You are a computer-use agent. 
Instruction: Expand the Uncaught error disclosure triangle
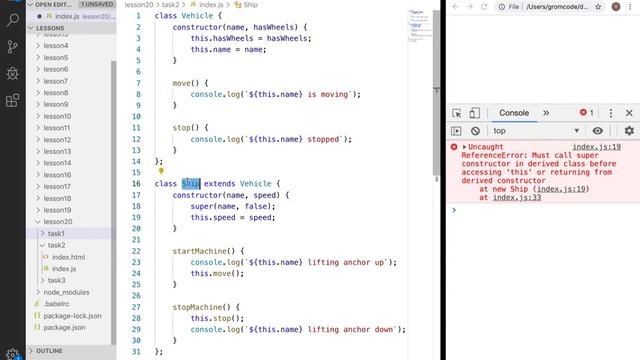point(464,147)
